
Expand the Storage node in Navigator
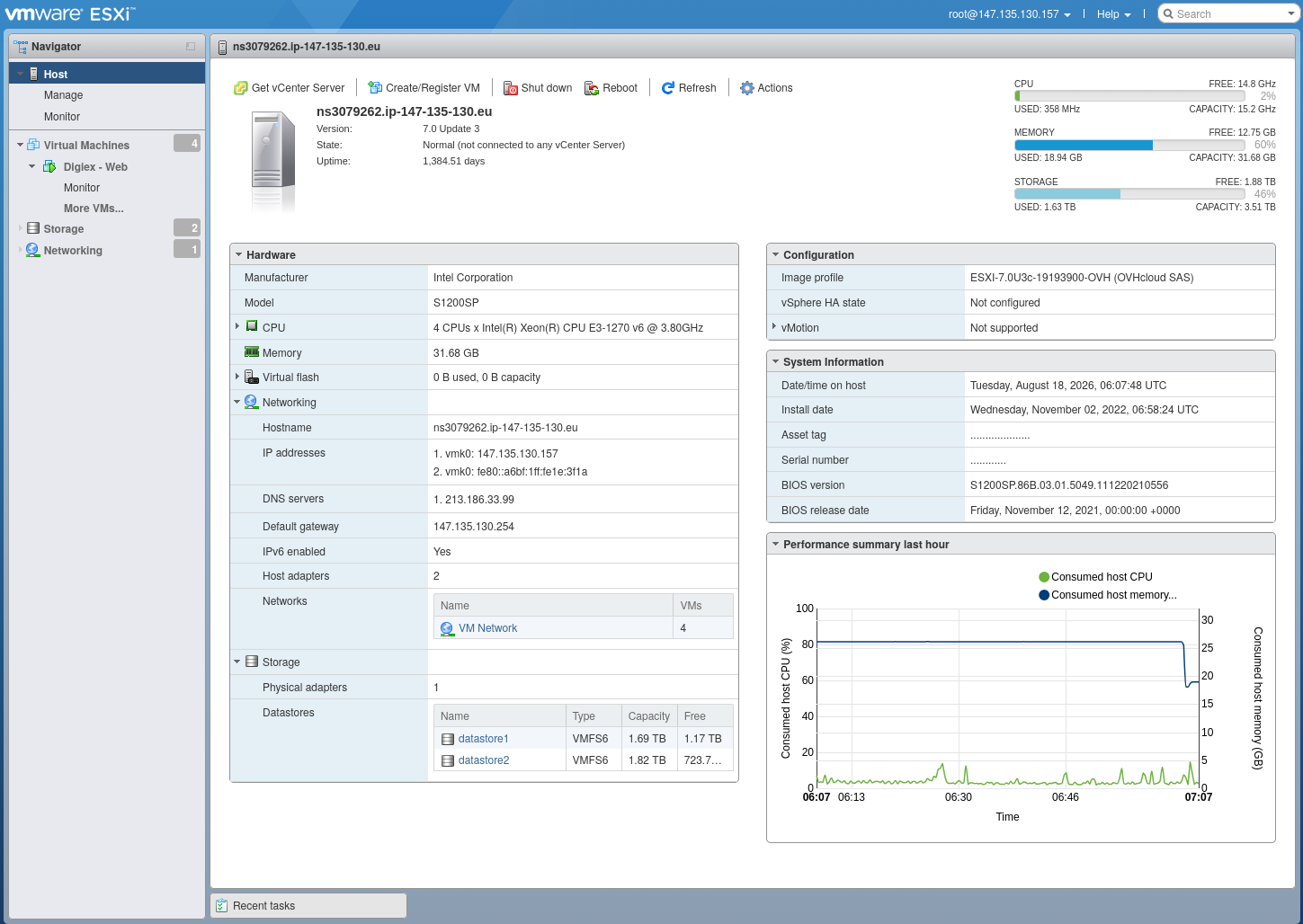pyautogui.click(x=20, y=228)
